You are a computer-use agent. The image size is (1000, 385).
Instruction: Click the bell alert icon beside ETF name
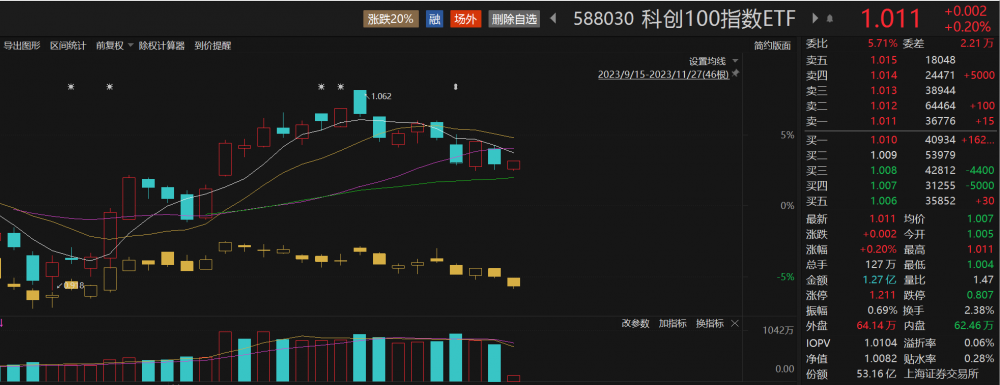830,18
